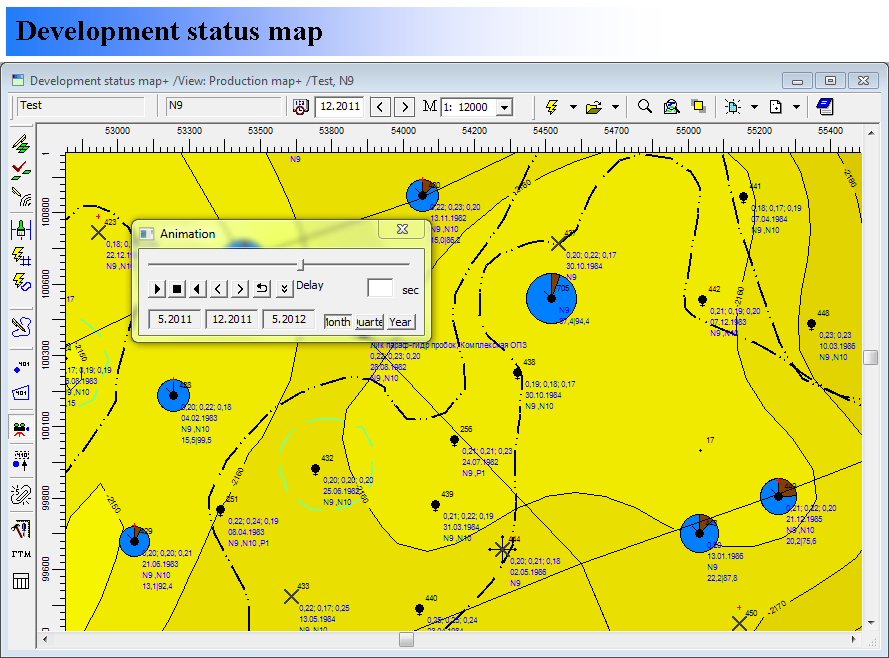The width and height of the screenshot is (889, 658).
Task: Close the Animation dialog
Action: tap(402, 229)
